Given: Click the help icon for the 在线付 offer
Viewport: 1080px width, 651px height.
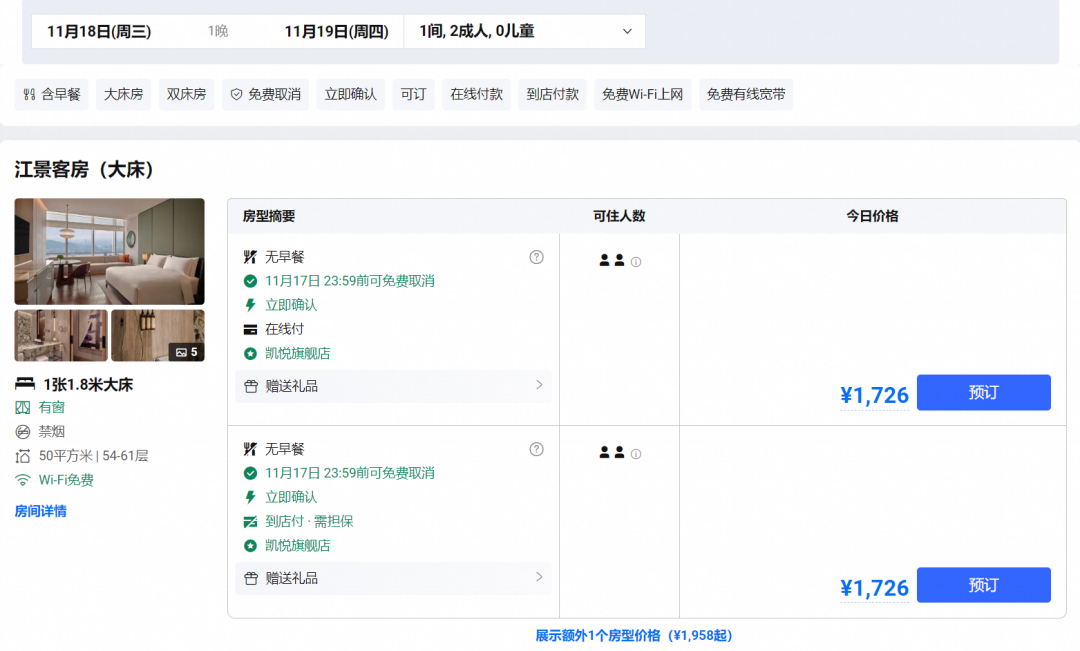Looking at the screenshot, I should (x=537, y=257).
